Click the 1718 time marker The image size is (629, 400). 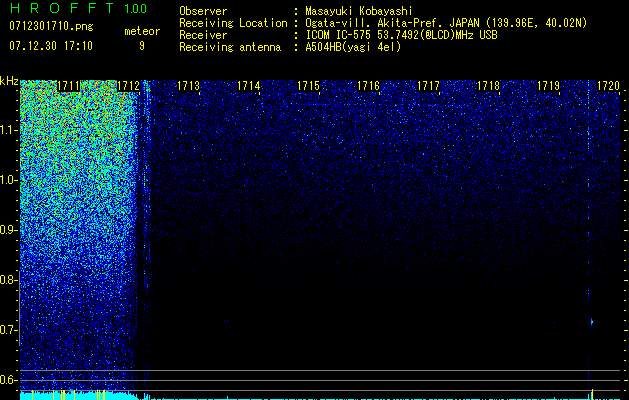(x=489, y=86)
